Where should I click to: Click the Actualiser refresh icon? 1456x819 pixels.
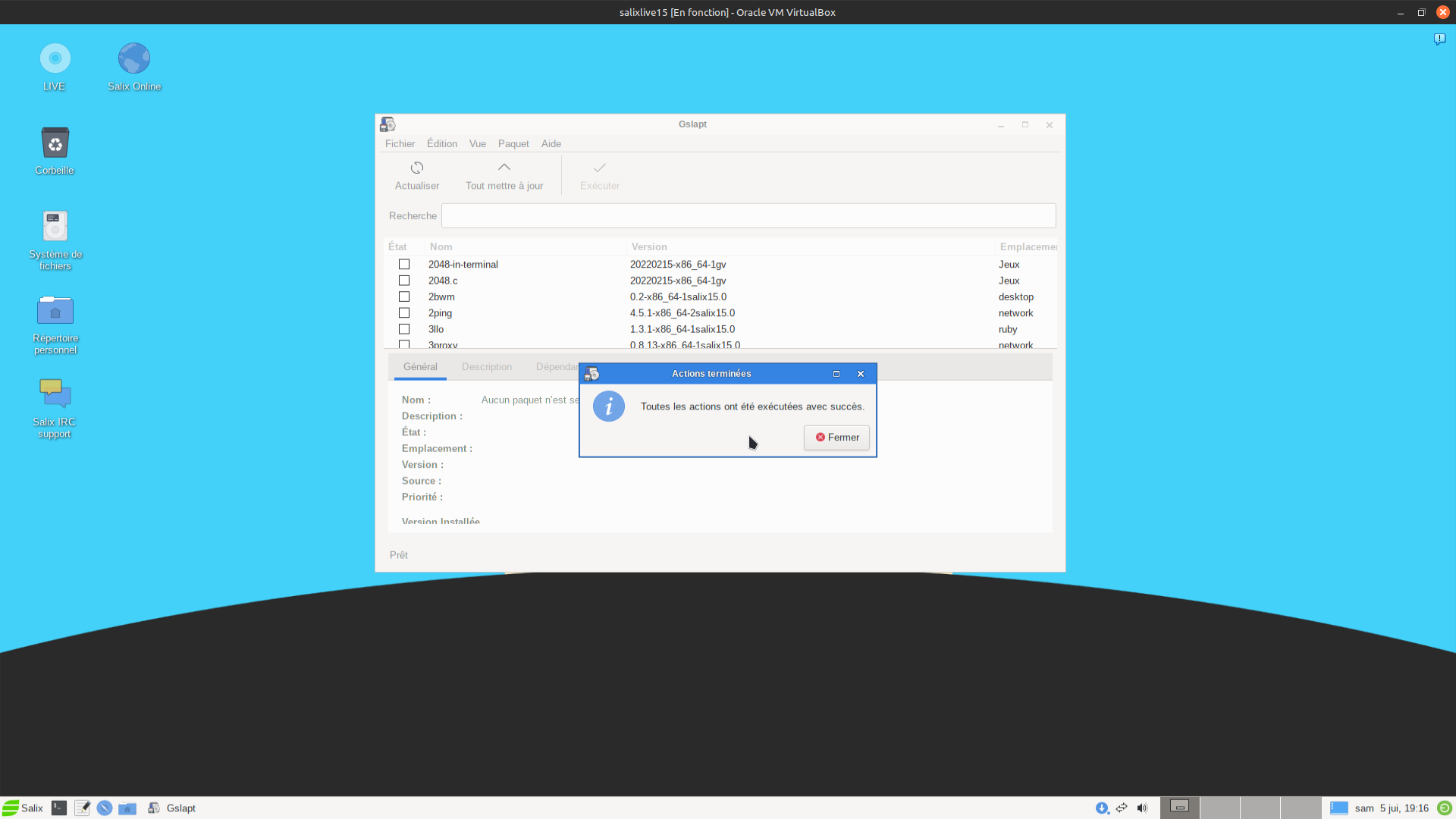coord(416,168)
